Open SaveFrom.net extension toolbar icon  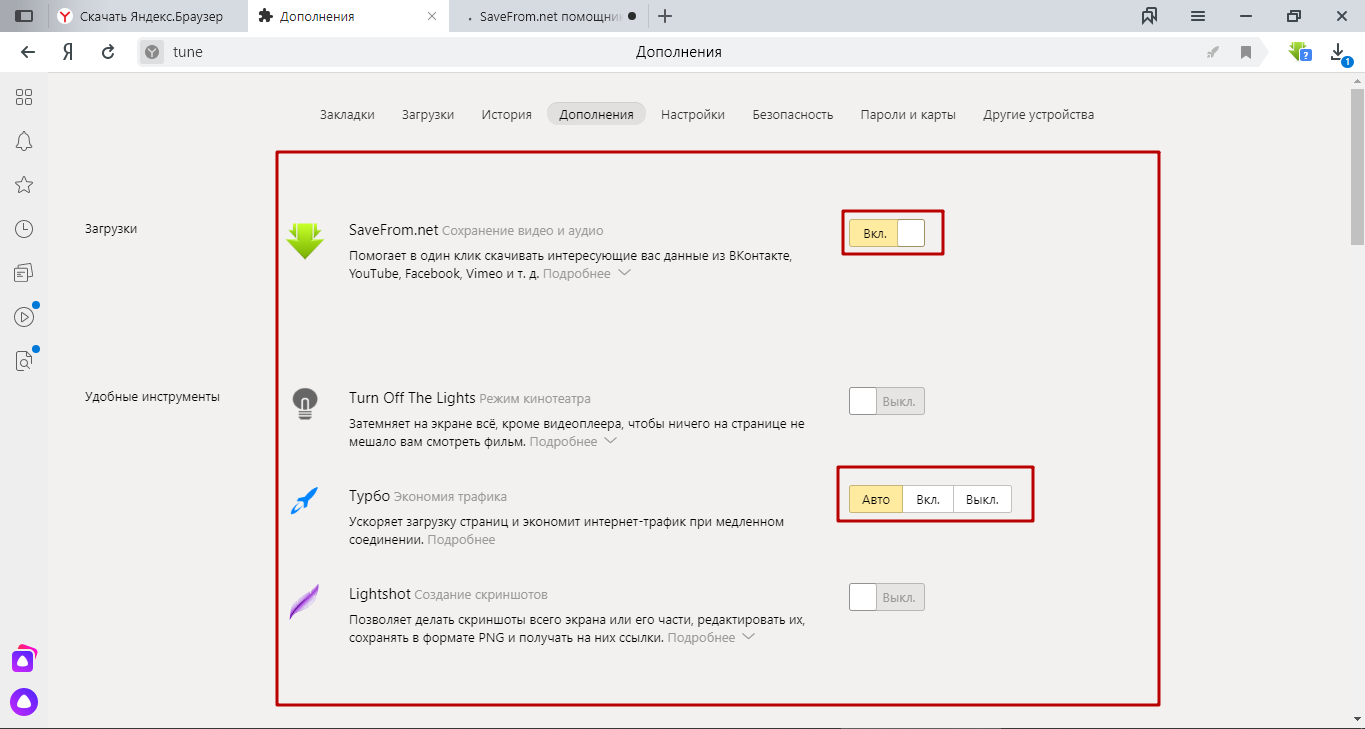[1299, 52]
